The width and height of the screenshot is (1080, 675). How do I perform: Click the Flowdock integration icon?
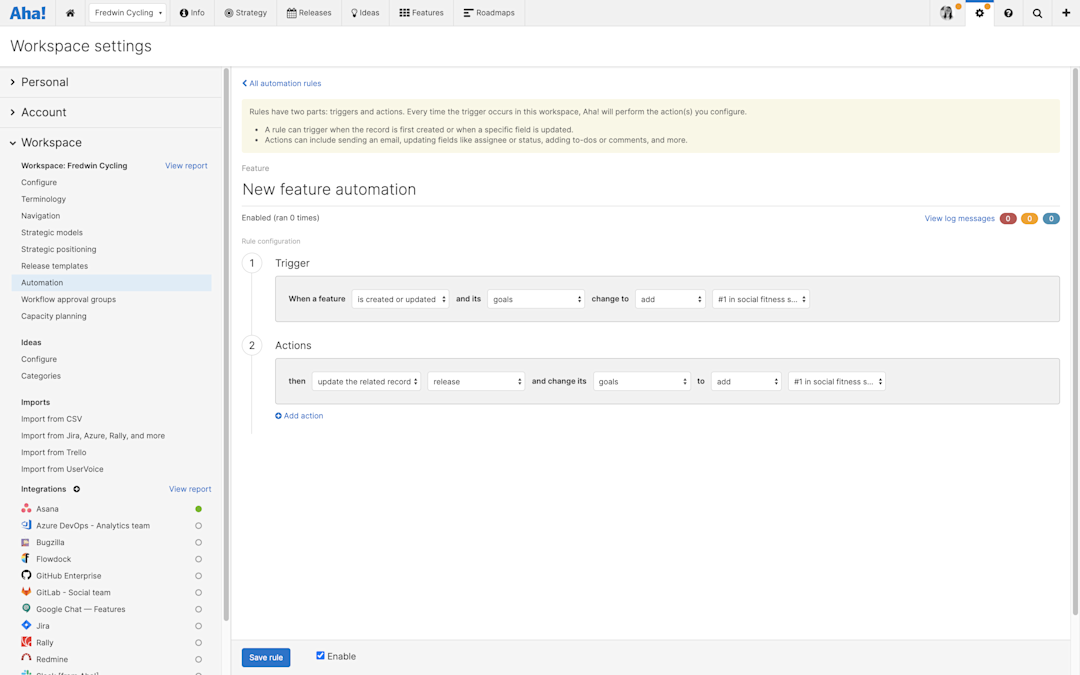pos(26,559)
